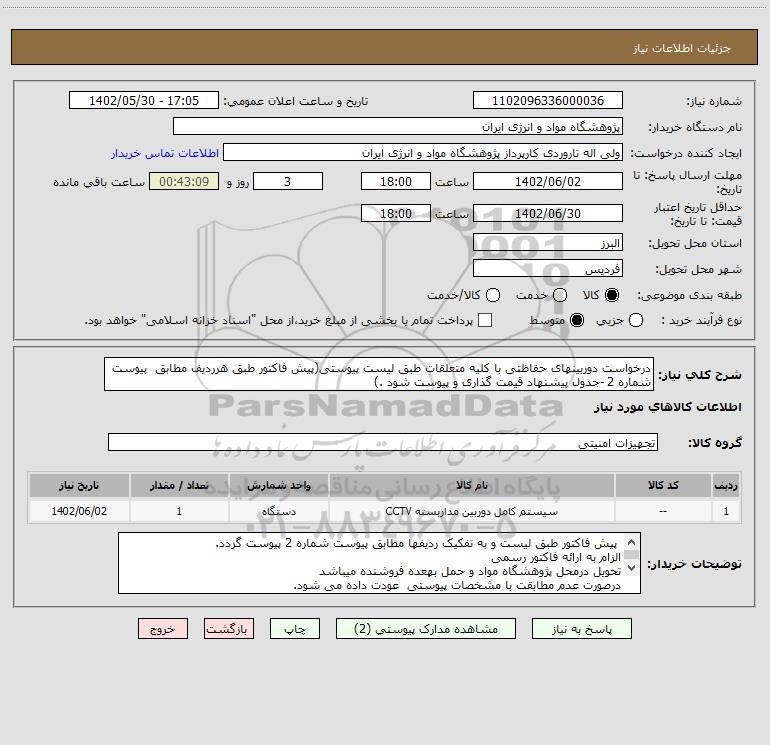Click the اطلاعات کالاهای مورد نیاز heading
The image size is (770, 745).
(x=667, y=407)
